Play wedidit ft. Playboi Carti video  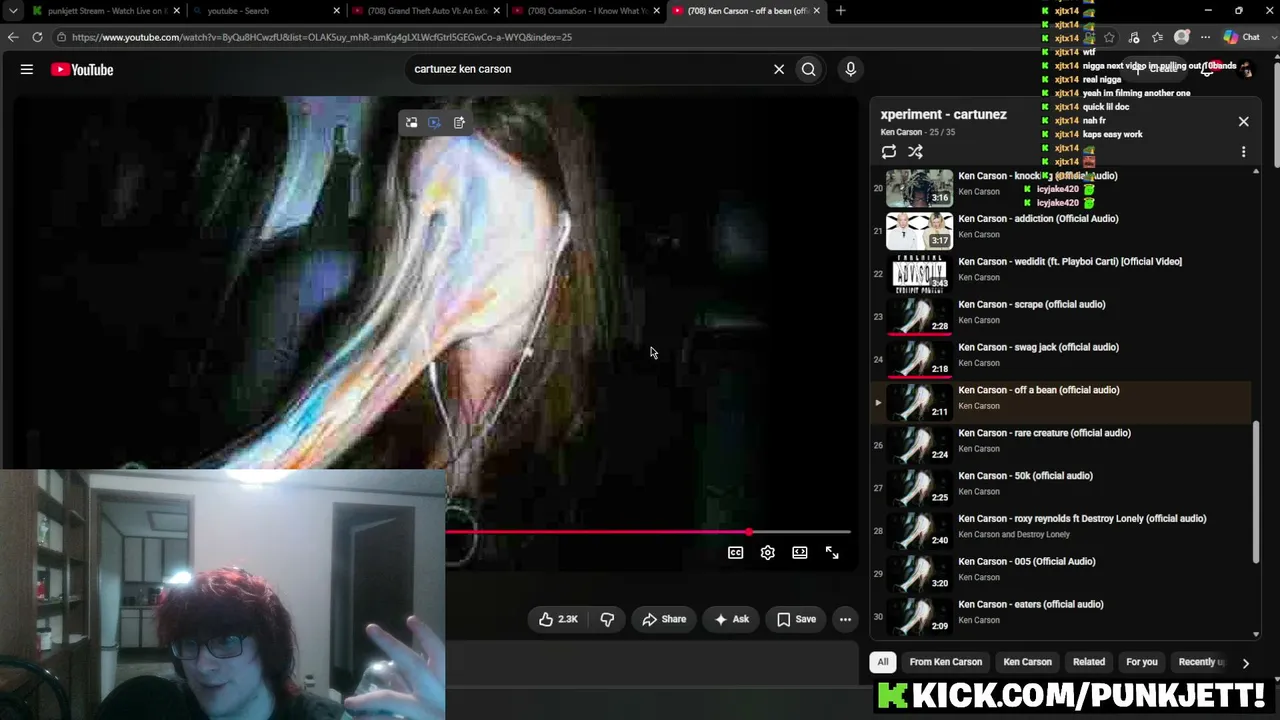(1070, 262)
